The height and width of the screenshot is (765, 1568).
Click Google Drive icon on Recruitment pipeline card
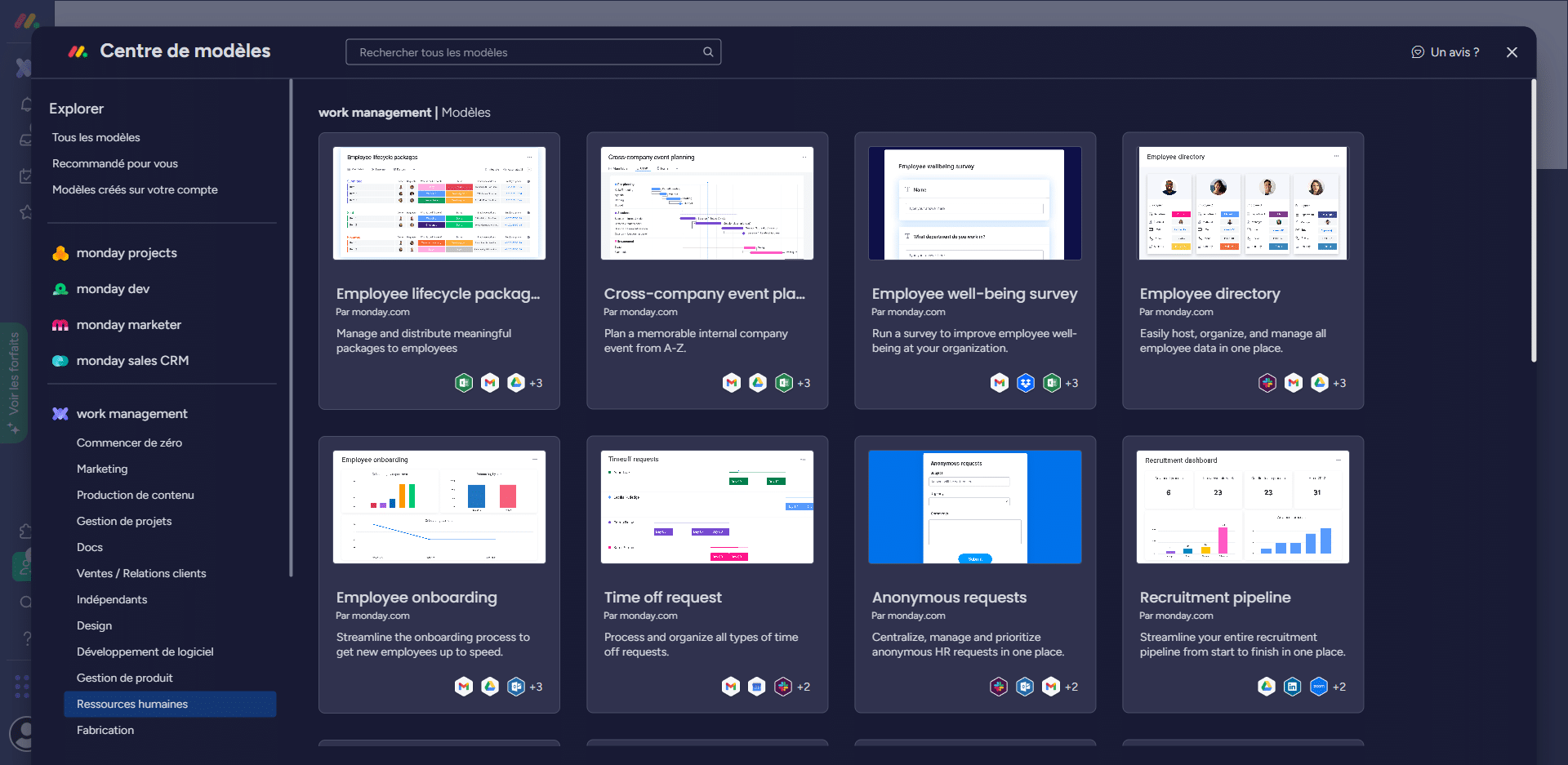point(1267,687)
